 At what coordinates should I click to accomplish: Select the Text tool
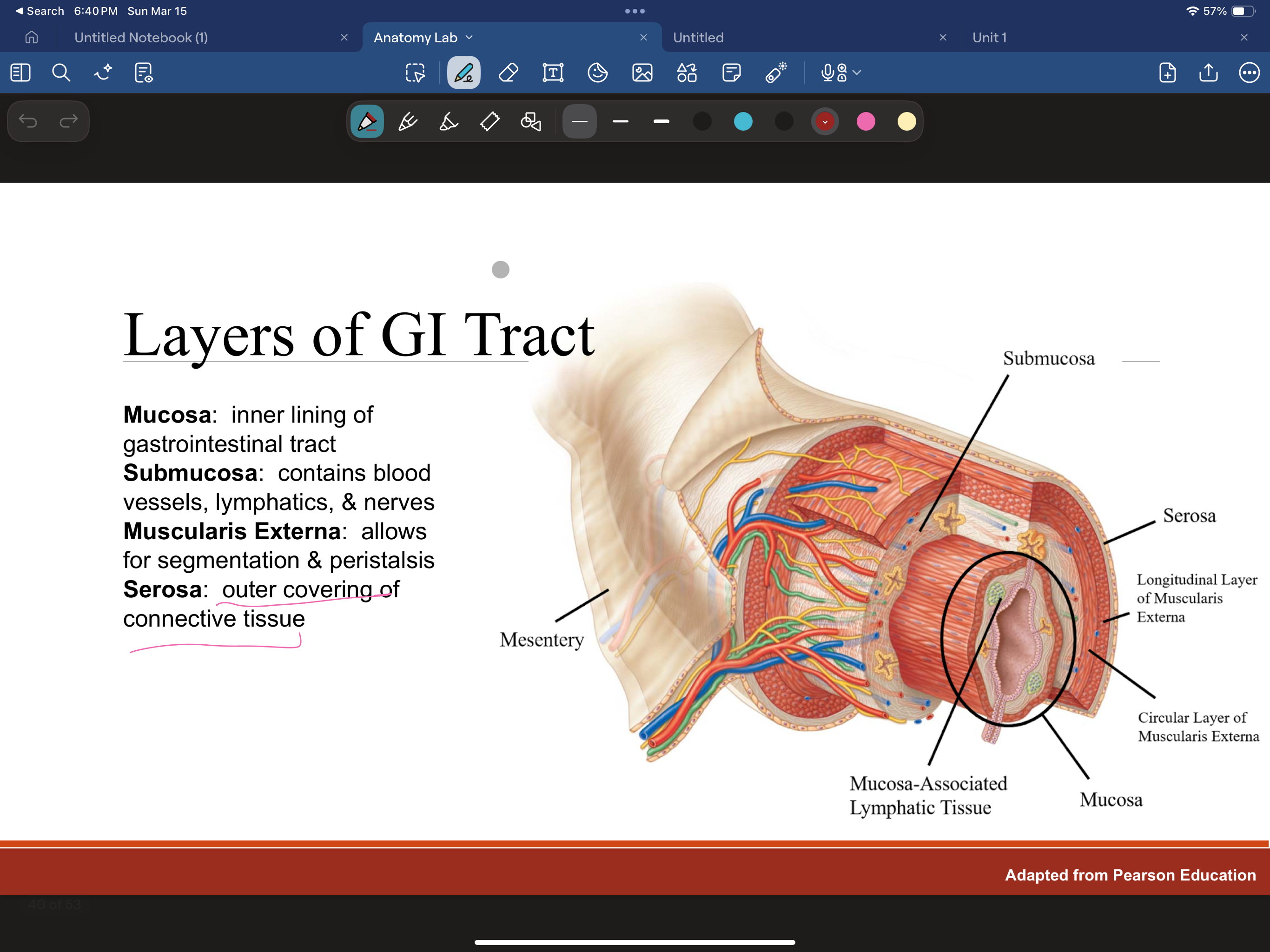[552, 73]
